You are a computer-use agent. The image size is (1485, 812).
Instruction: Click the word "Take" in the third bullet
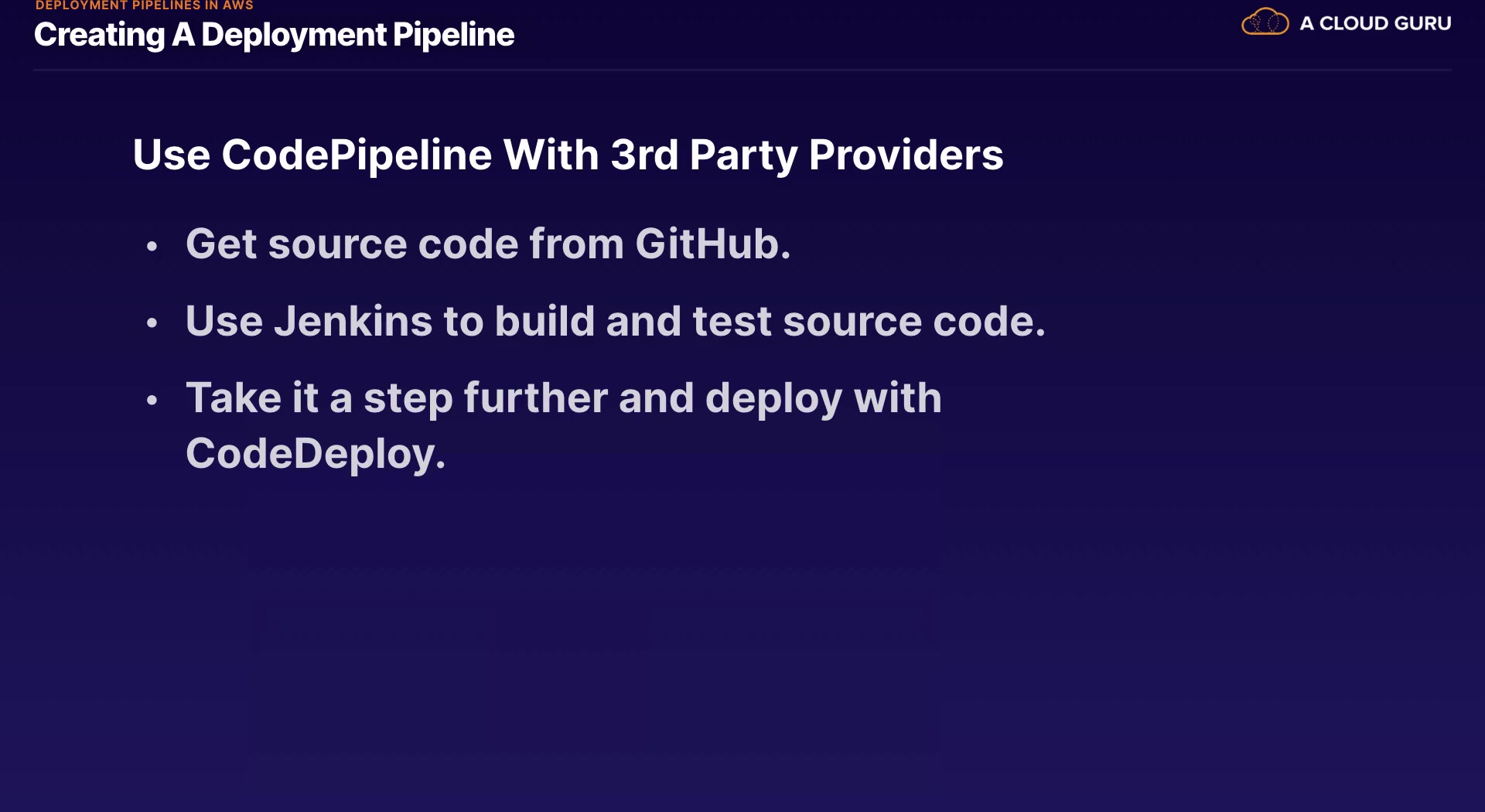point(233,398)
